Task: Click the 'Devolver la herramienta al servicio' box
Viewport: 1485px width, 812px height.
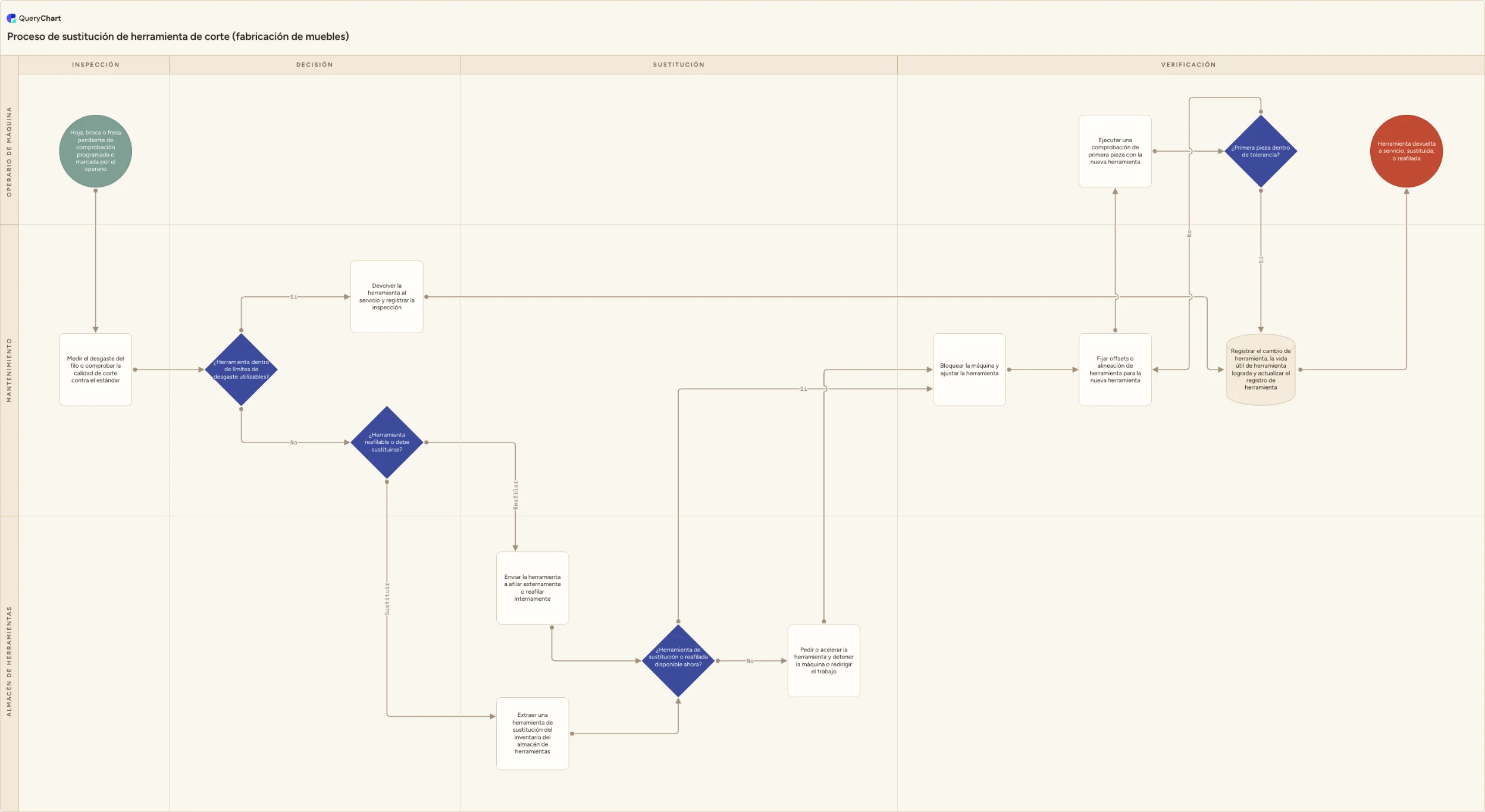Action: 387,297
